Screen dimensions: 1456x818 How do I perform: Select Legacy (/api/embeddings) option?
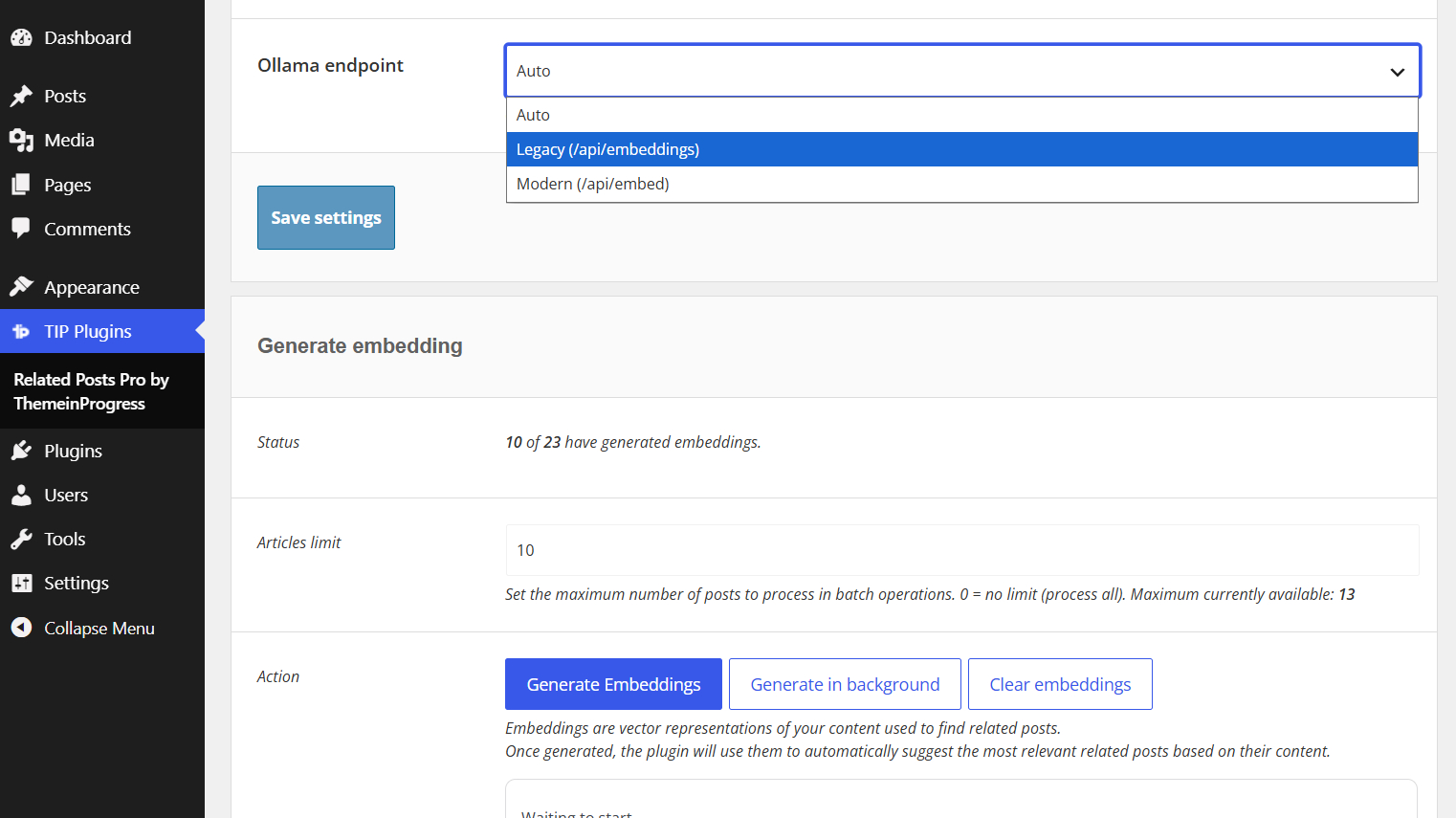click(x=962, y=149)
